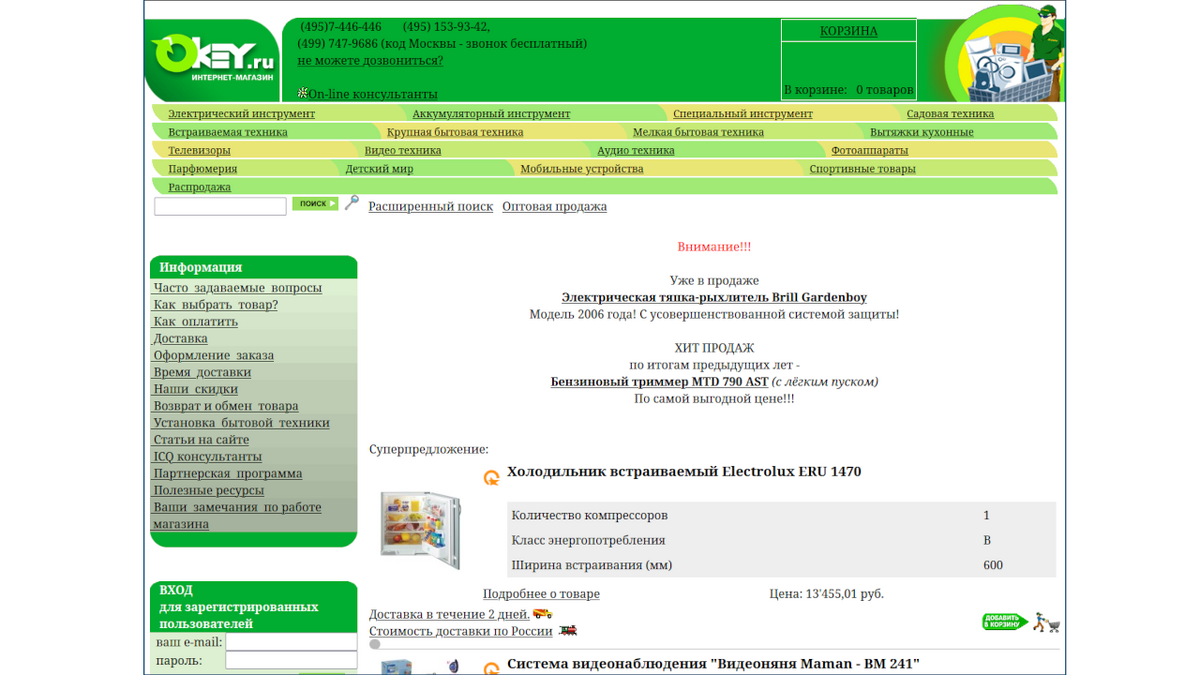
Task: Open Время доставки link
Action: click(202, 373)
